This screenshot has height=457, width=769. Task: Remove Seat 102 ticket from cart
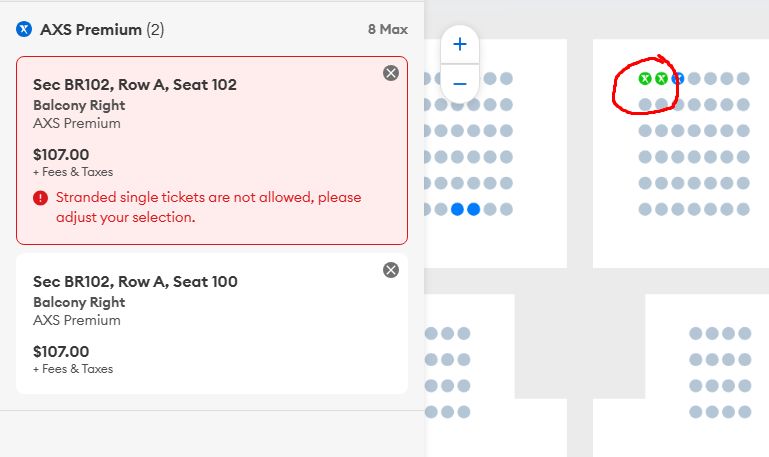click(391, 72)
